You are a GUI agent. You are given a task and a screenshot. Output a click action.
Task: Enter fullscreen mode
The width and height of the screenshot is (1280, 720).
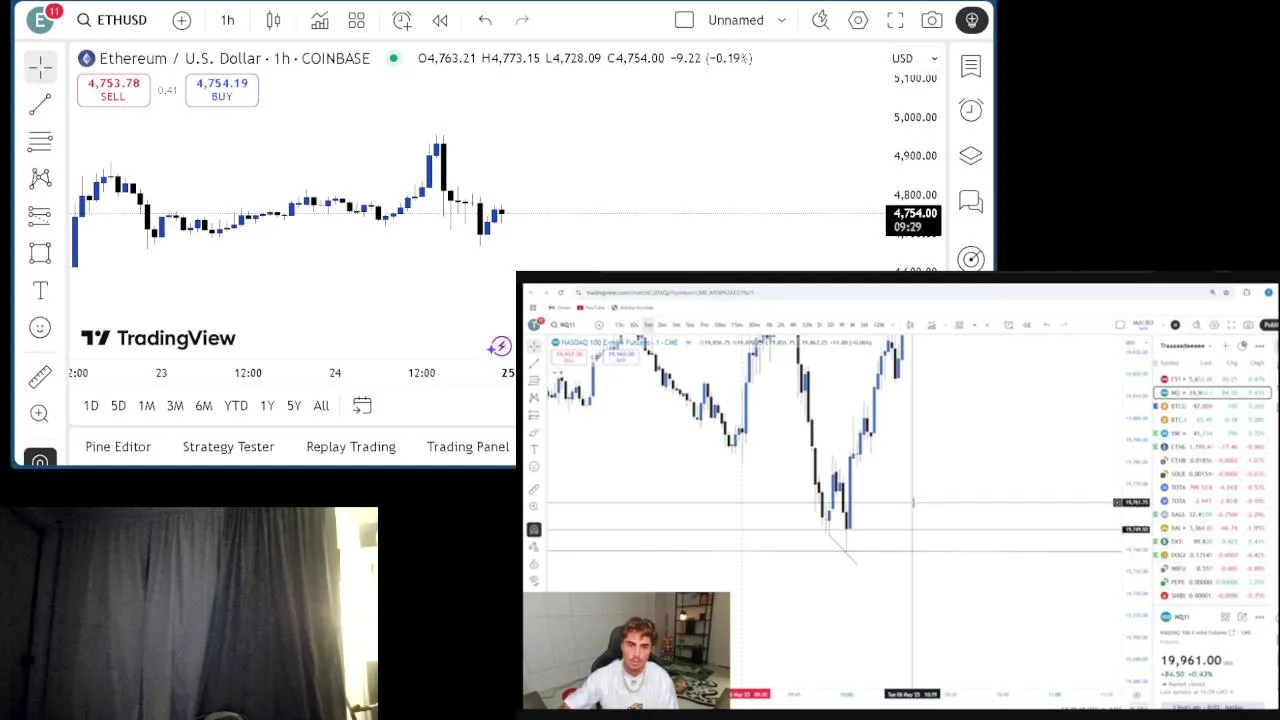[895, 20]
